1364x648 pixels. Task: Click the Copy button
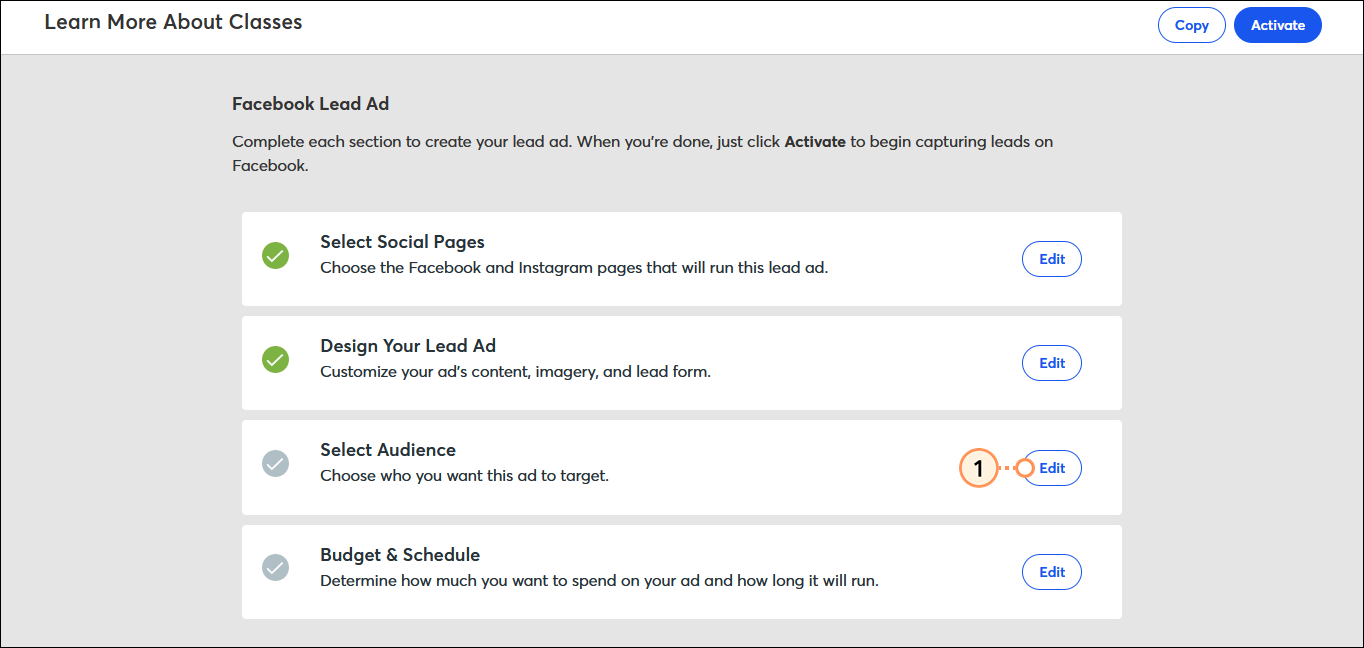point(1191,25)
